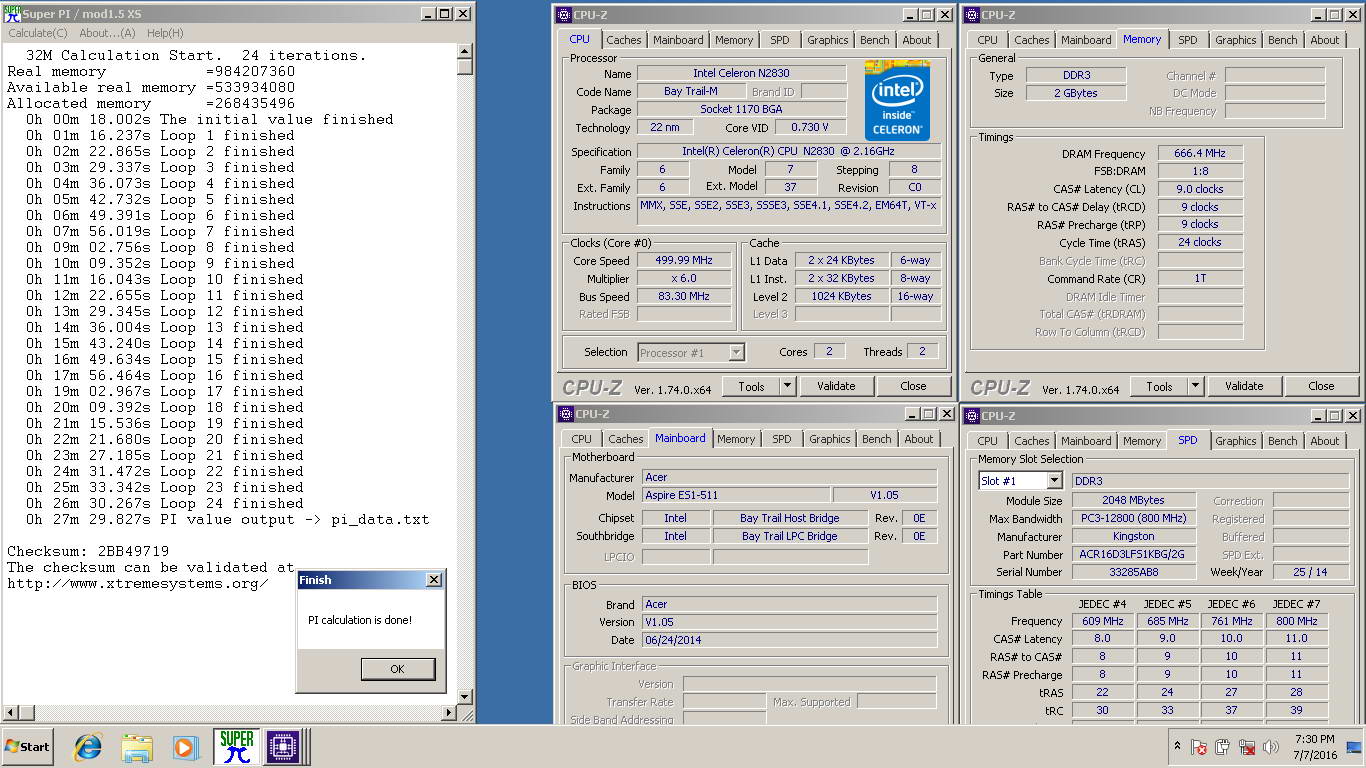Click the Intel Inside Celeron logo

(x=897, y=100)
